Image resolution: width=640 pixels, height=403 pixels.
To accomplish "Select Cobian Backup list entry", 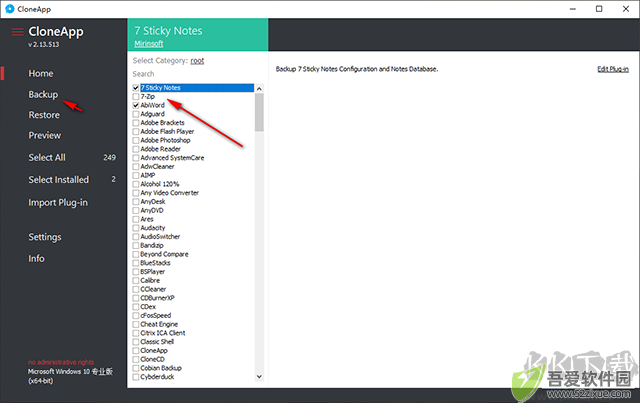I will [x=161, y=368].
